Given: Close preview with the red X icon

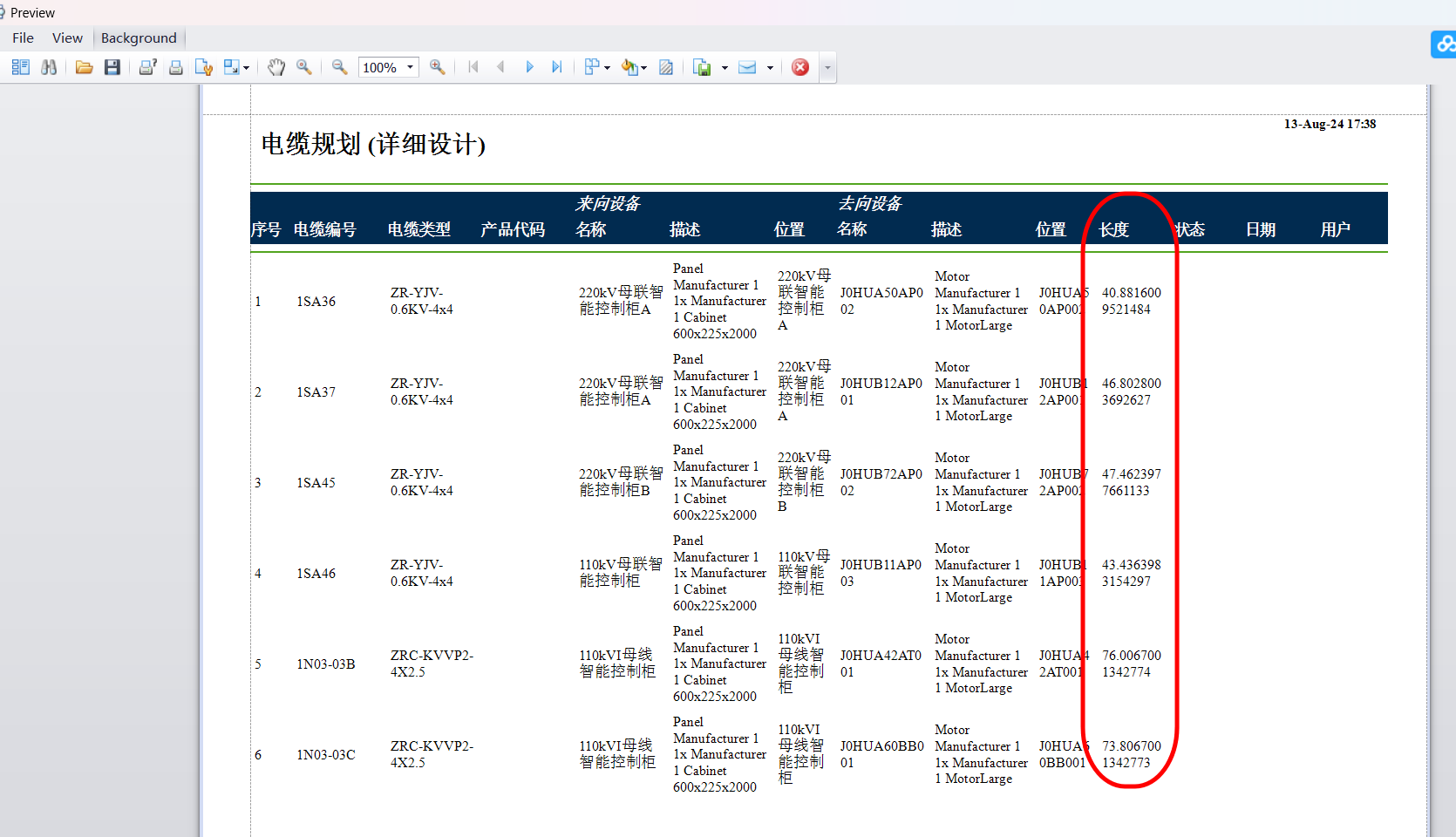Looking at the screenshot, I should click(800, 67).
